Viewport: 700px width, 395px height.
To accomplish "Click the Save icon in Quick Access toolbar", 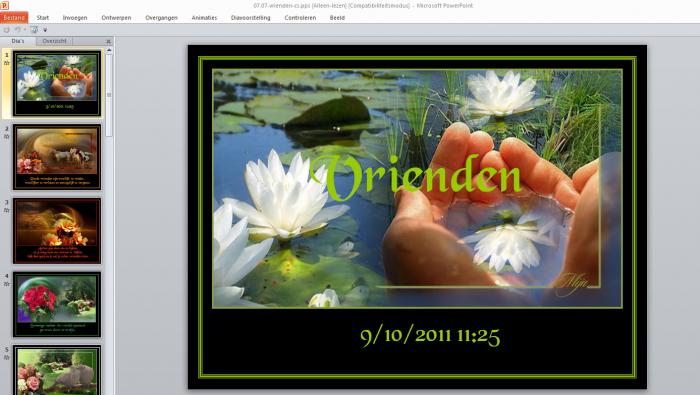I will [x=7, y=29].
